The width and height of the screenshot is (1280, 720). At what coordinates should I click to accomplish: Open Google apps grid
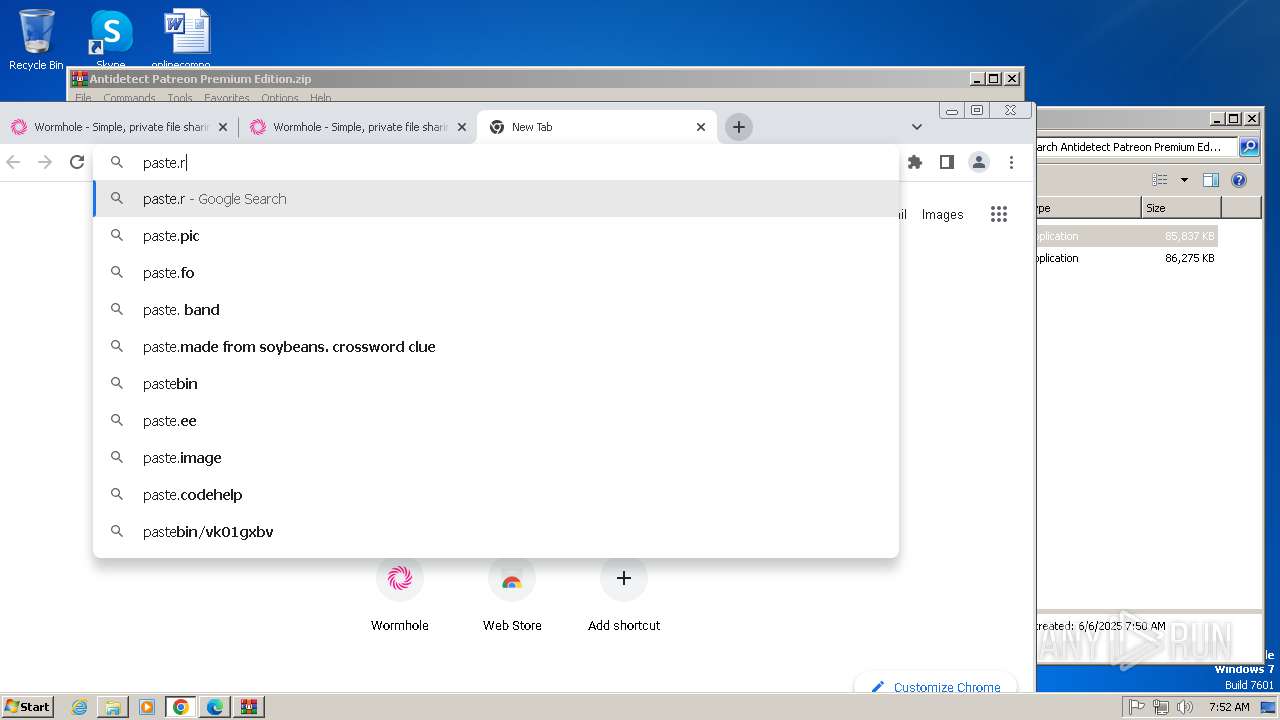coord(999,214)
